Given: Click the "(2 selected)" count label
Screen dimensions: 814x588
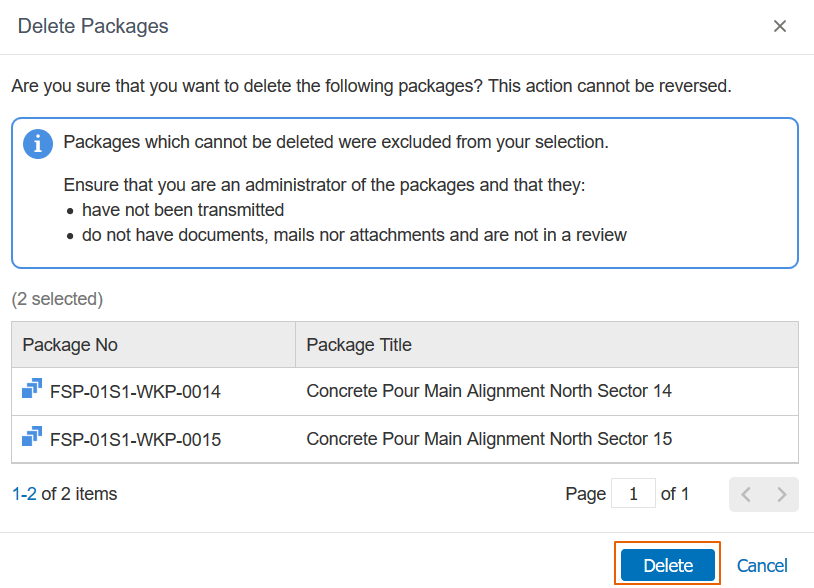Looking at the screenshot, I should (57, 298).
